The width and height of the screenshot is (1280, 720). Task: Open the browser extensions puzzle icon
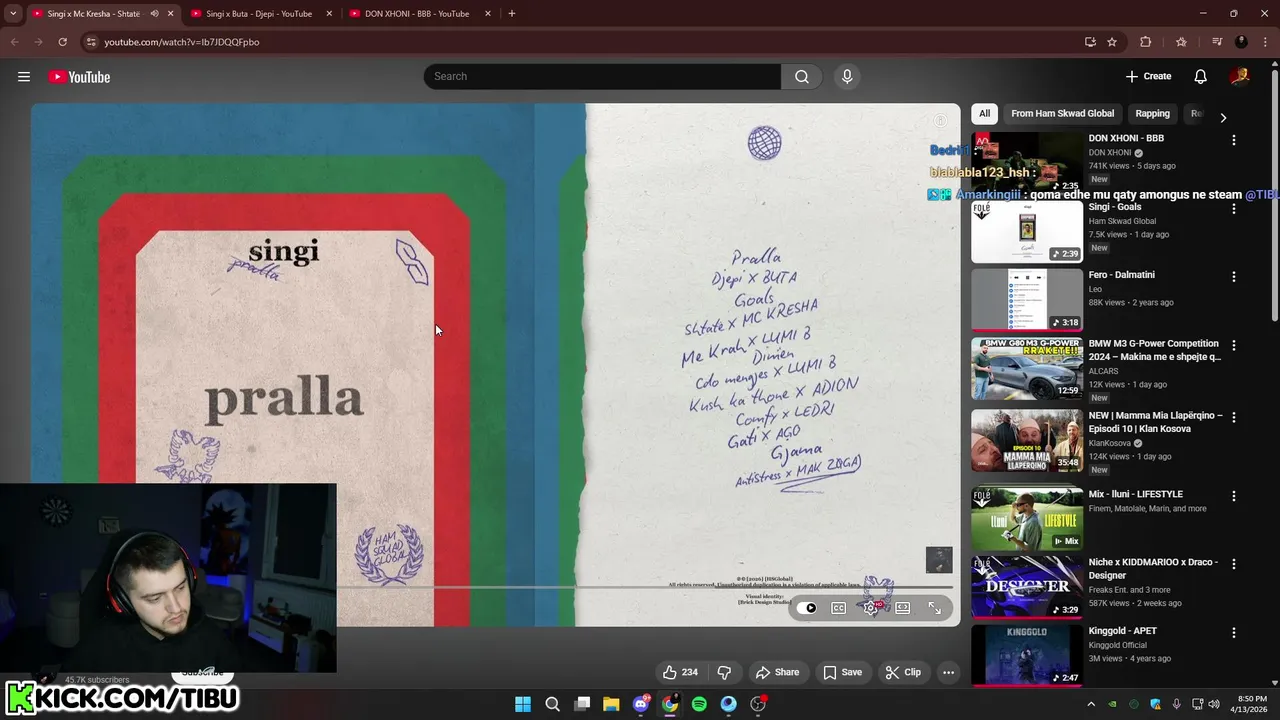coord(1146,42)
